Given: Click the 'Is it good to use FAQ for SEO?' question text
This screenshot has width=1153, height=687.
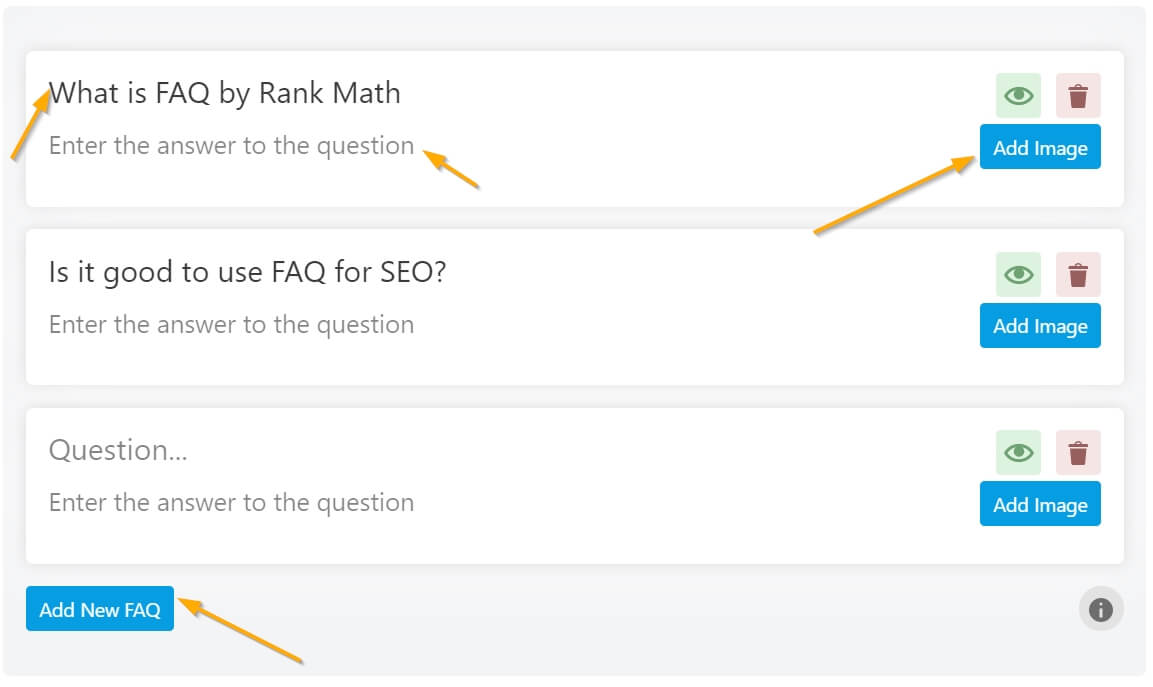Looking at the screenshot, I should click(248, 271).
